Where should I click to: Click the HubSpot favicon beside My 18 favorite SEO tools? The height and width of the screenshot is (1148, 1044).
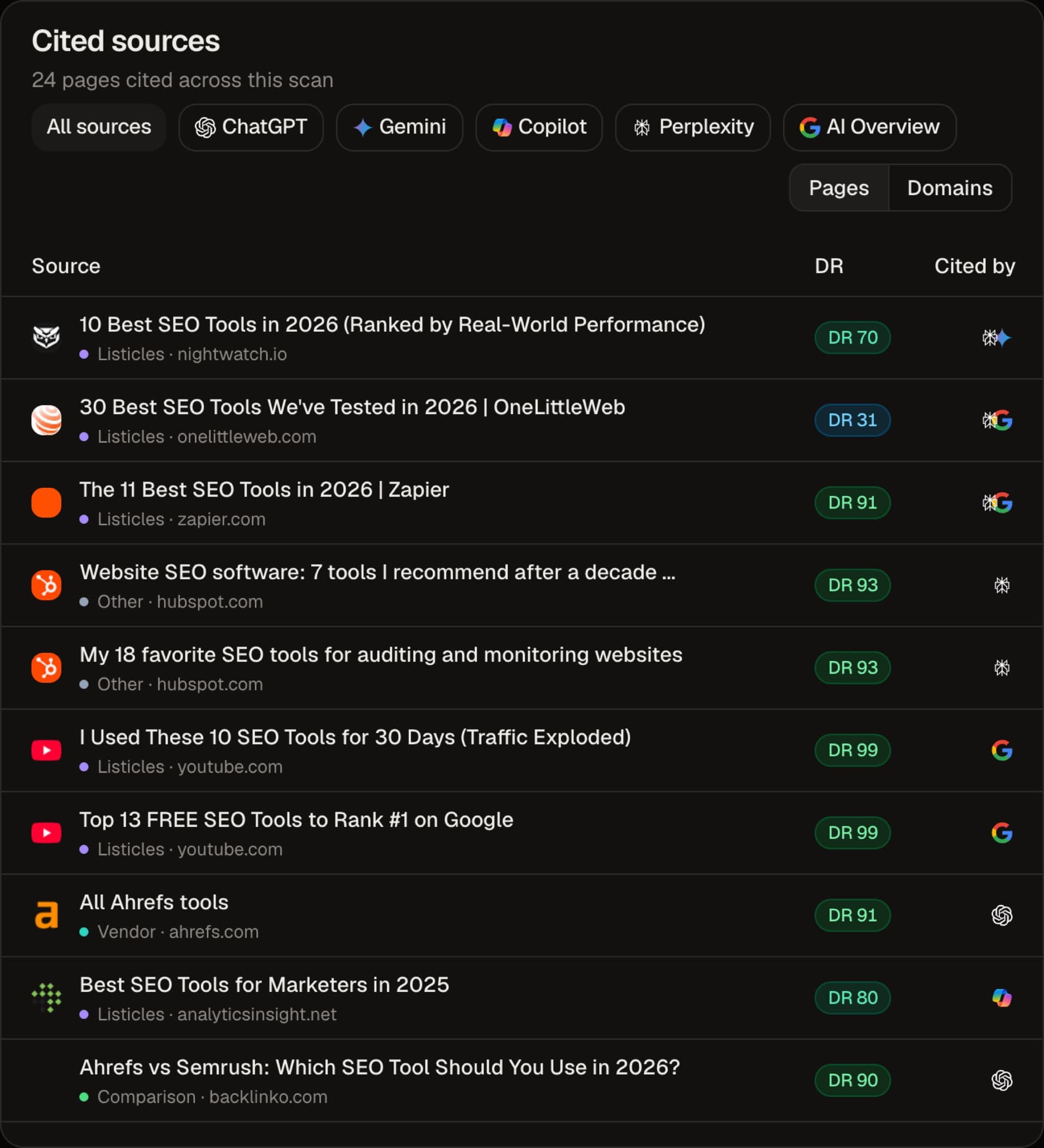pos(46,667)
